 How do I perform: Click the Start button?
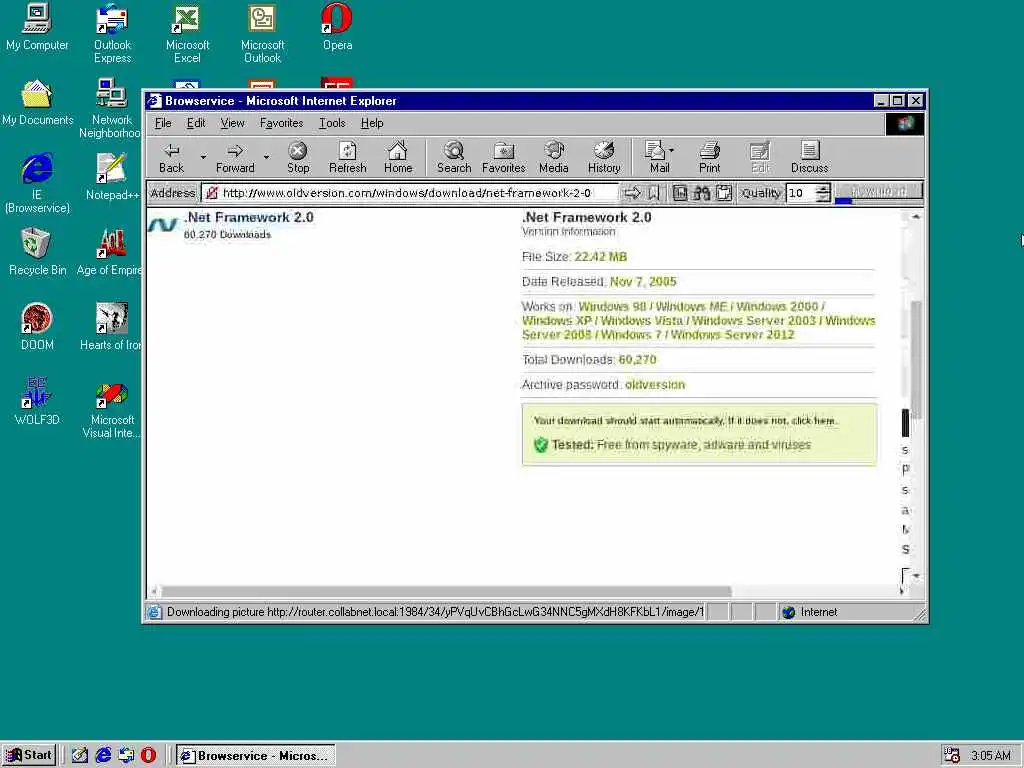29,755
